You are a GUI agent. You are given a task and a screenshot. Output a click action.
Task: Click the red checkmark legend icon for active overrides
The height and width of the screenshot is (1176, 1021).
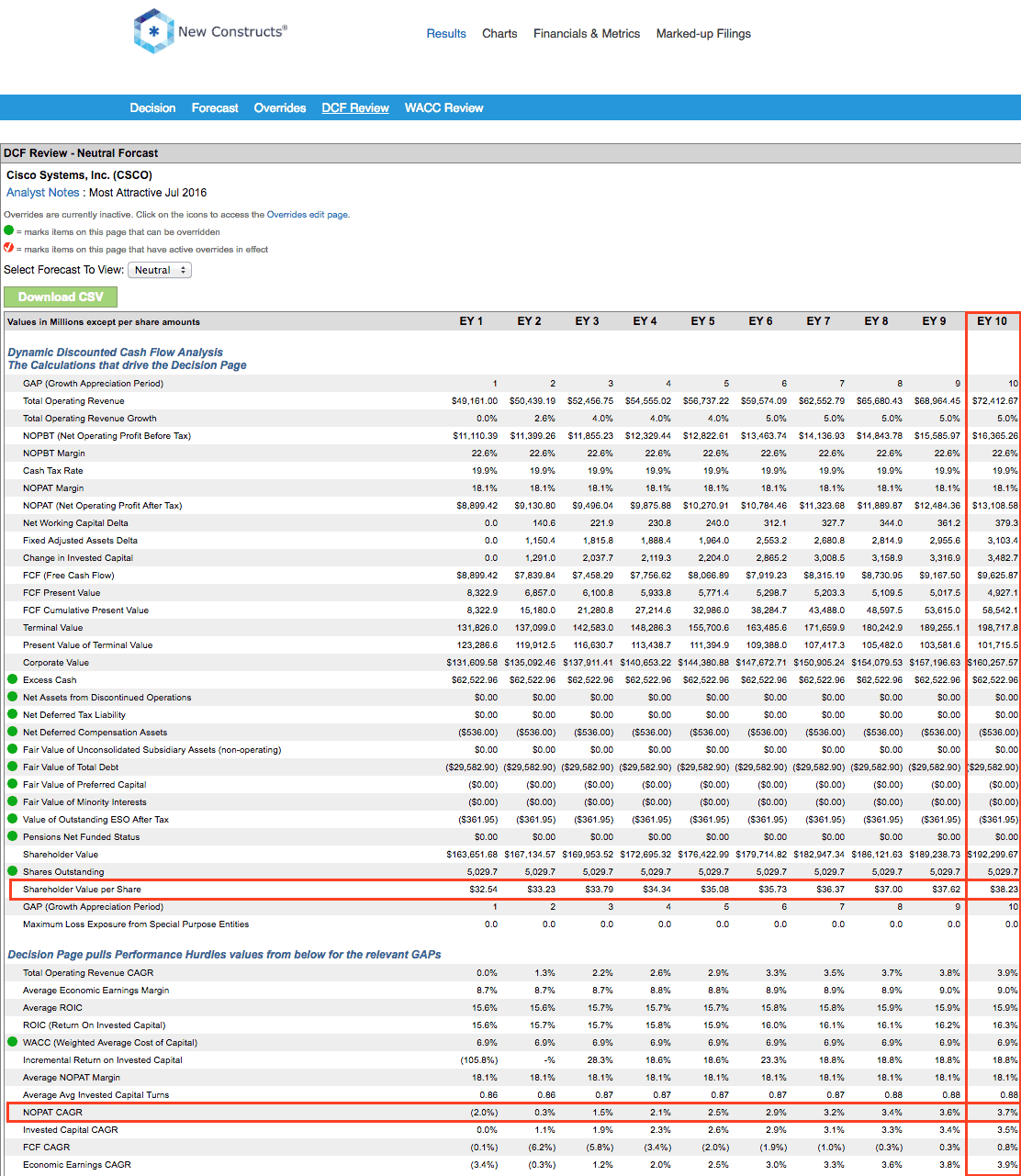[9, 248]
